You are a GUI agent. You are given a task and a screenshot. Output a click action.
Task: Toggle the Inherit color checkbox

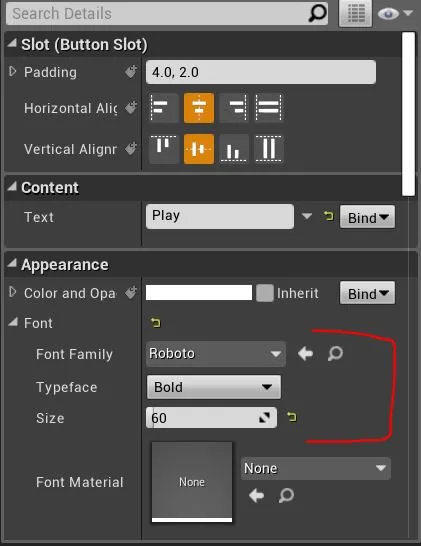coord(265,293)
